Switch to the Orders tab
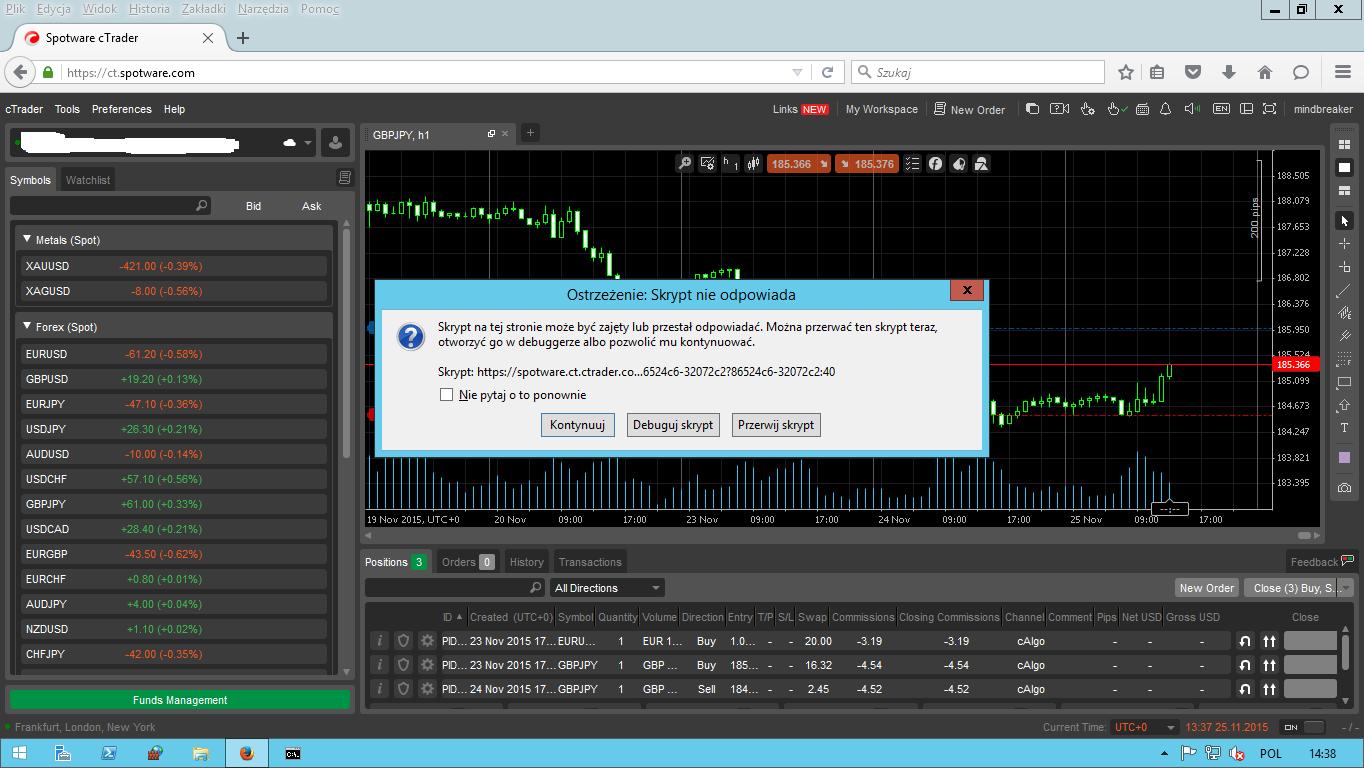1364x768 pixels. click(468, 562)
